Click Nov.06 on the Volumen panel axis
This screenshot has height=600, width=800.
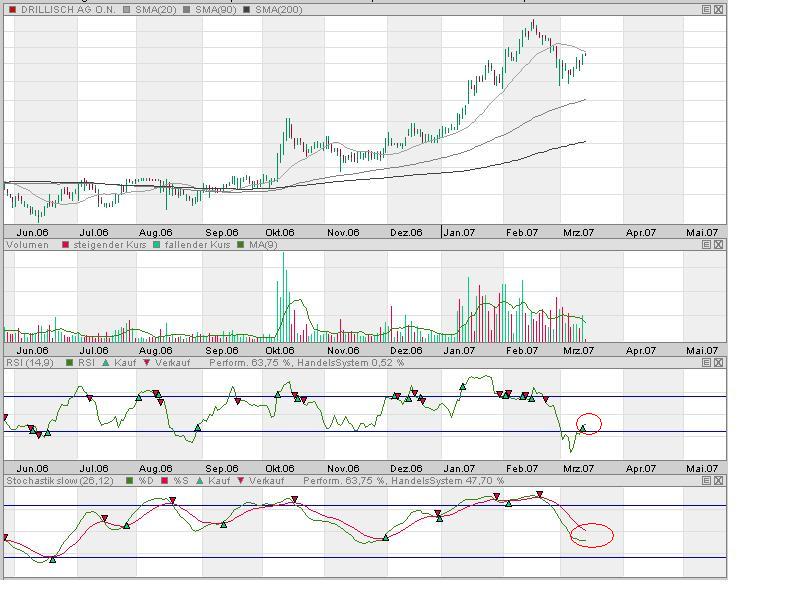click(x=343, y=351)
